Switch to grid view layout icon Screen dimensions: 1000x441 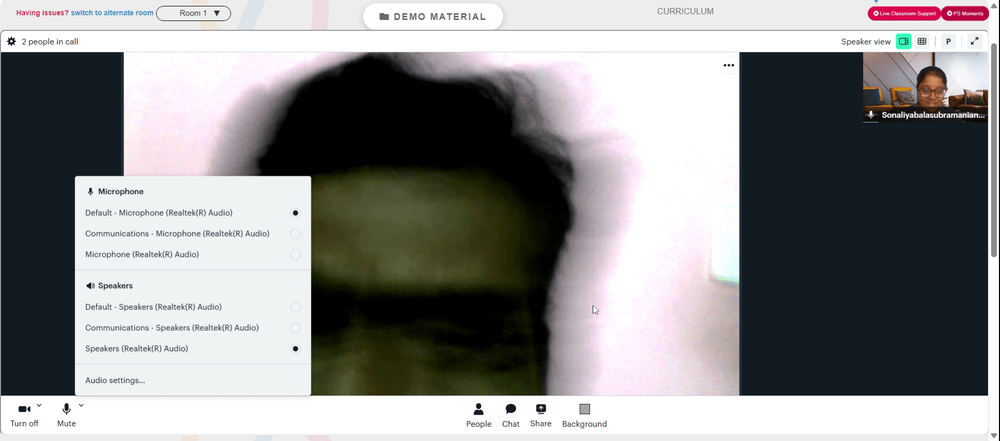tap(922, 41)
